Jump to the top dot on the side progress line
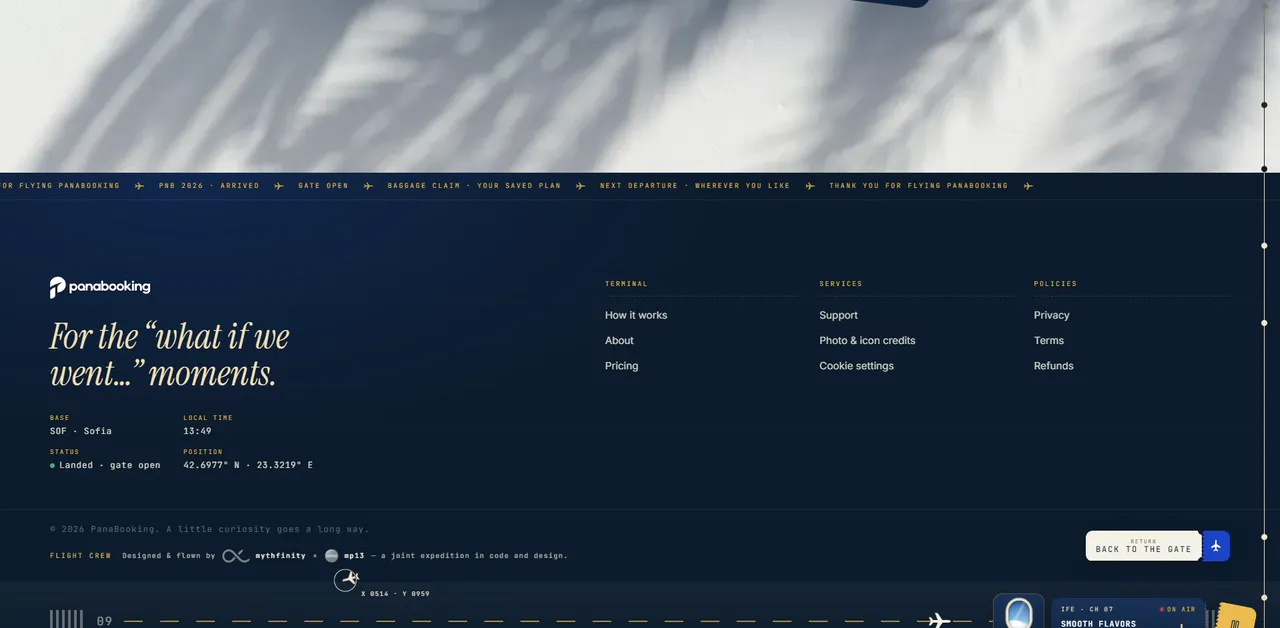This screenshot has width=1280, height=628. pos(1264,105)
